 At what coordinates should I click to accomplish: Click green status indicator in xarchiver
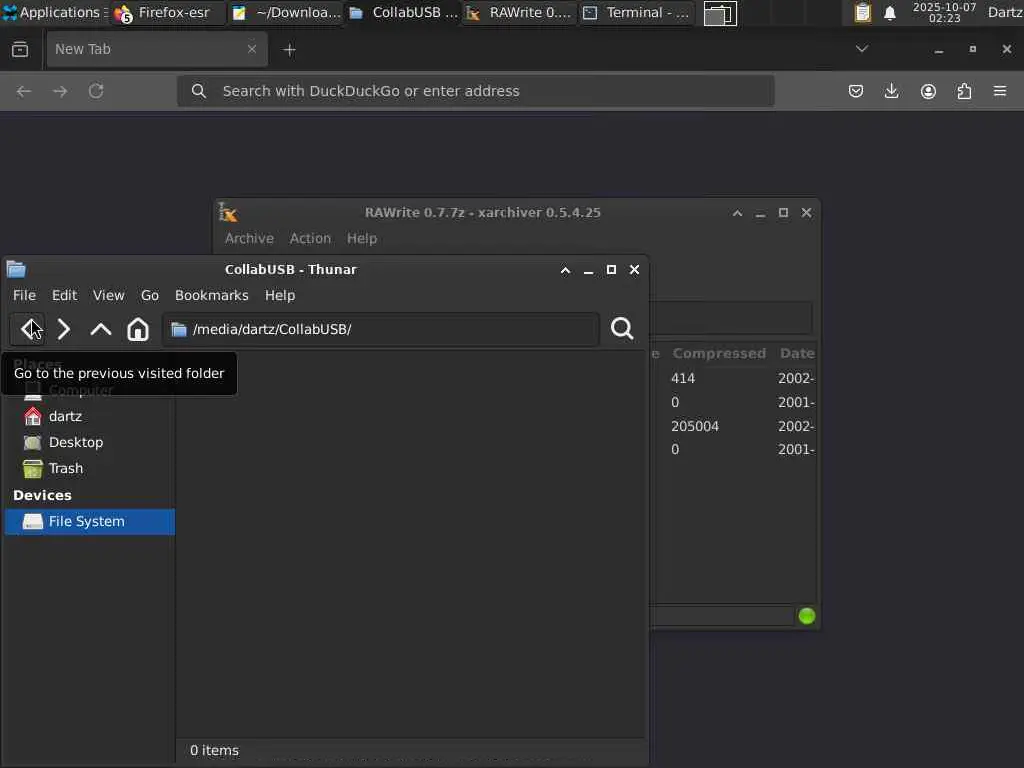click(x=807, y=616)
